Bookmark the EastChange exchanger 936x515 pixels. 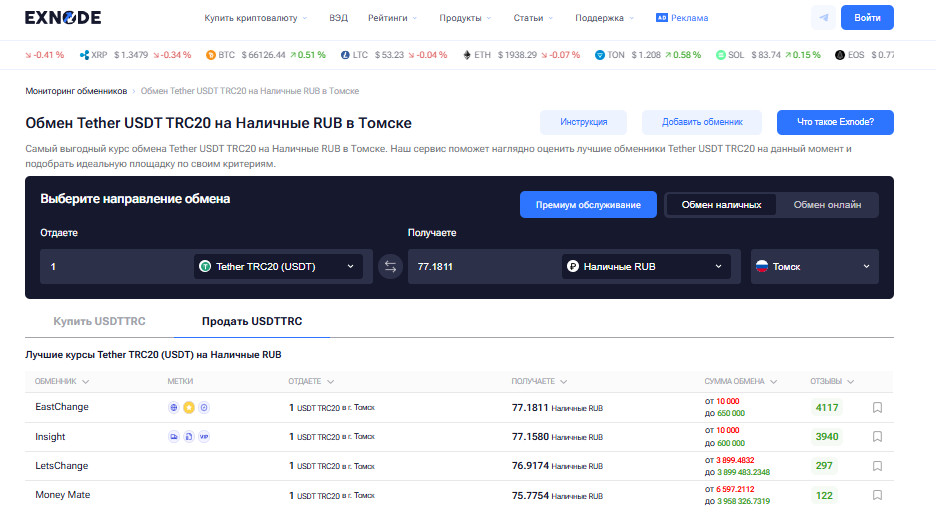point(877,408)
